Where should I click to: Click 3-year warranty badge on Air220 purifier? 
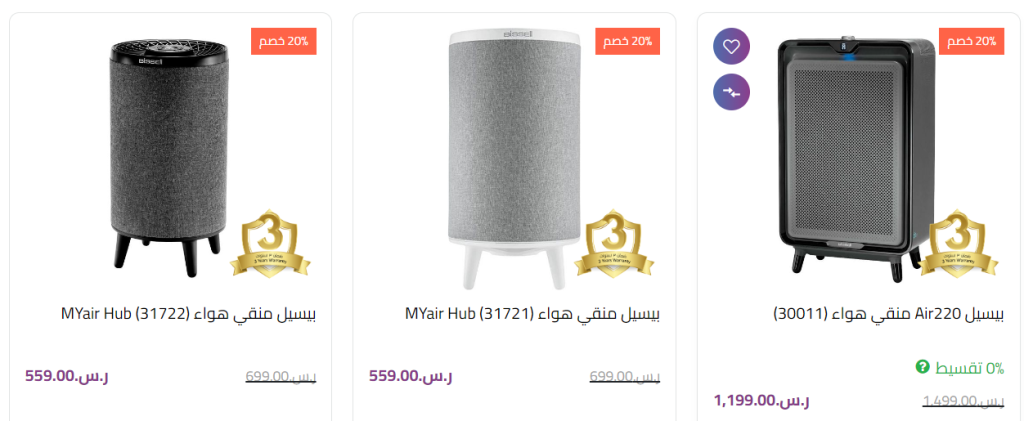959,244
